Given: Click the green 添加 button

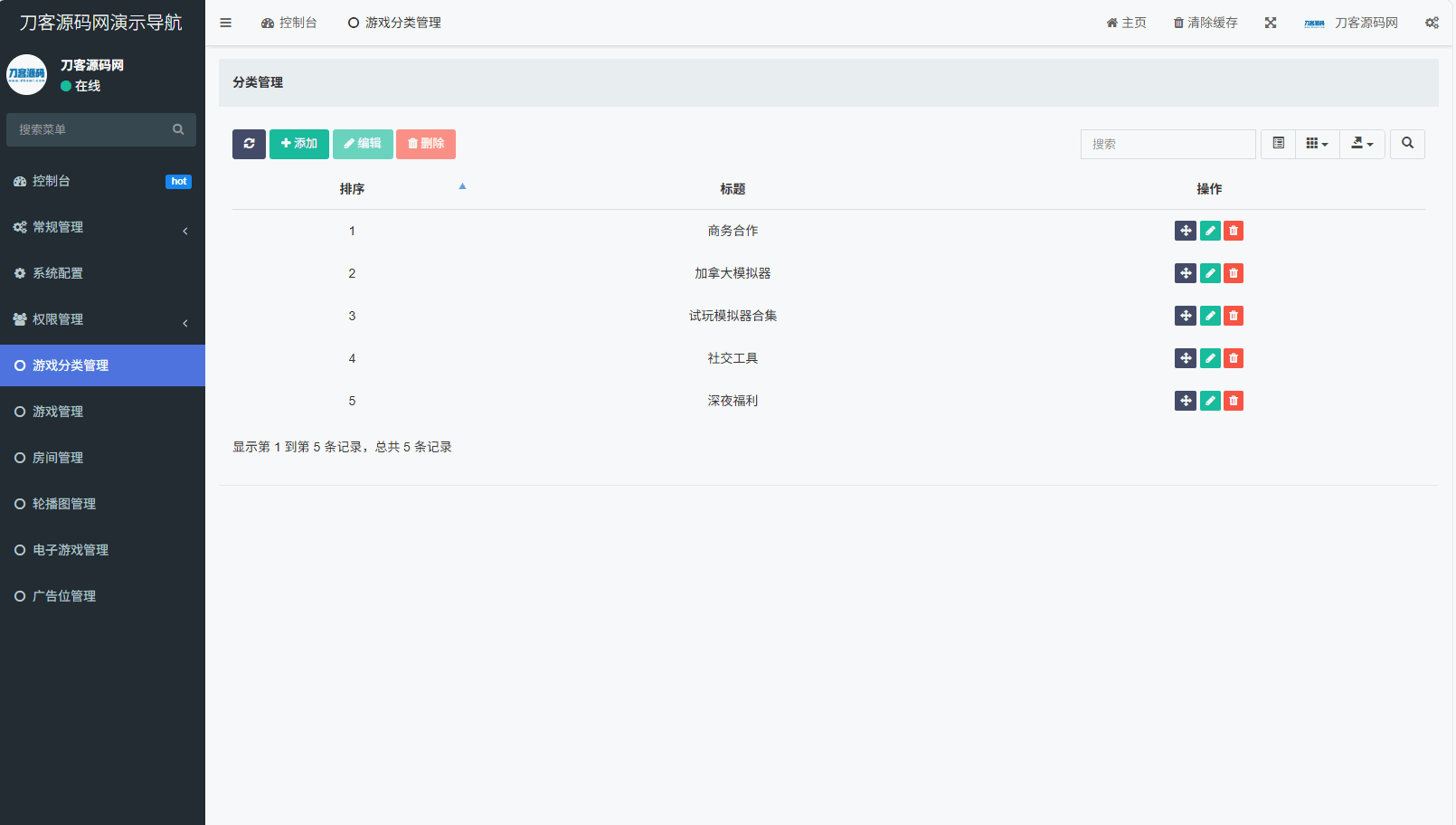Looking at the screenshot, I should tap(299, 144).
